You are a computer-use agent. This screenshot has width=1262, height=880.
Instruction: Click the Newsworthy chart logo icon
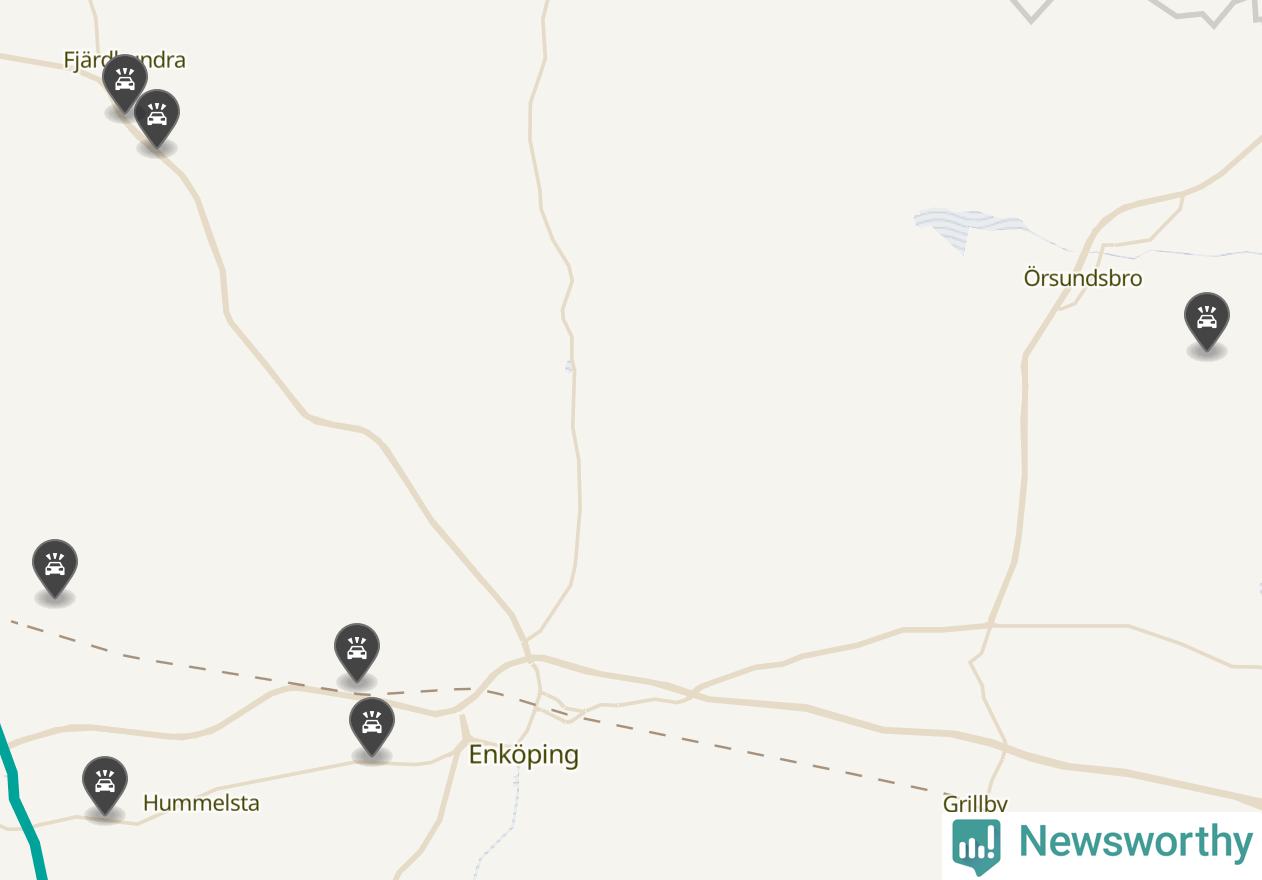click(x=976, y=845)
